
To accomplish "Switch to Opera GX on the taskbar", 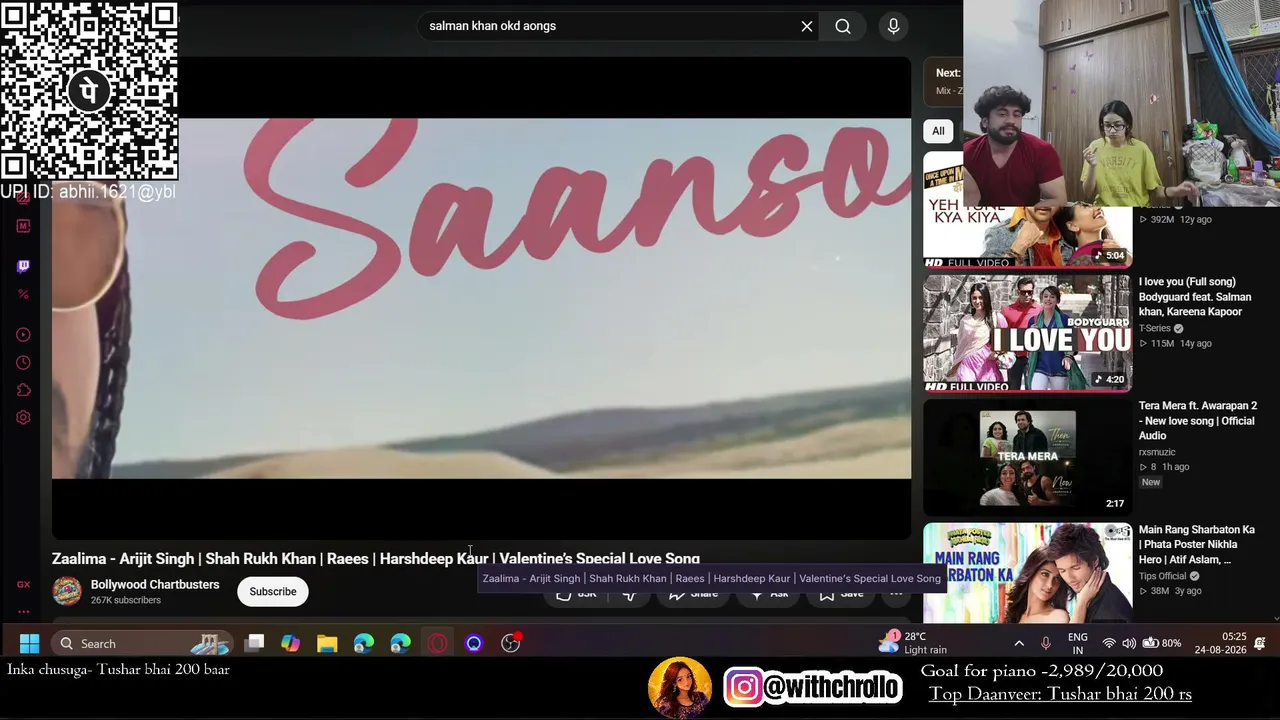I will (x=437, y=643).
